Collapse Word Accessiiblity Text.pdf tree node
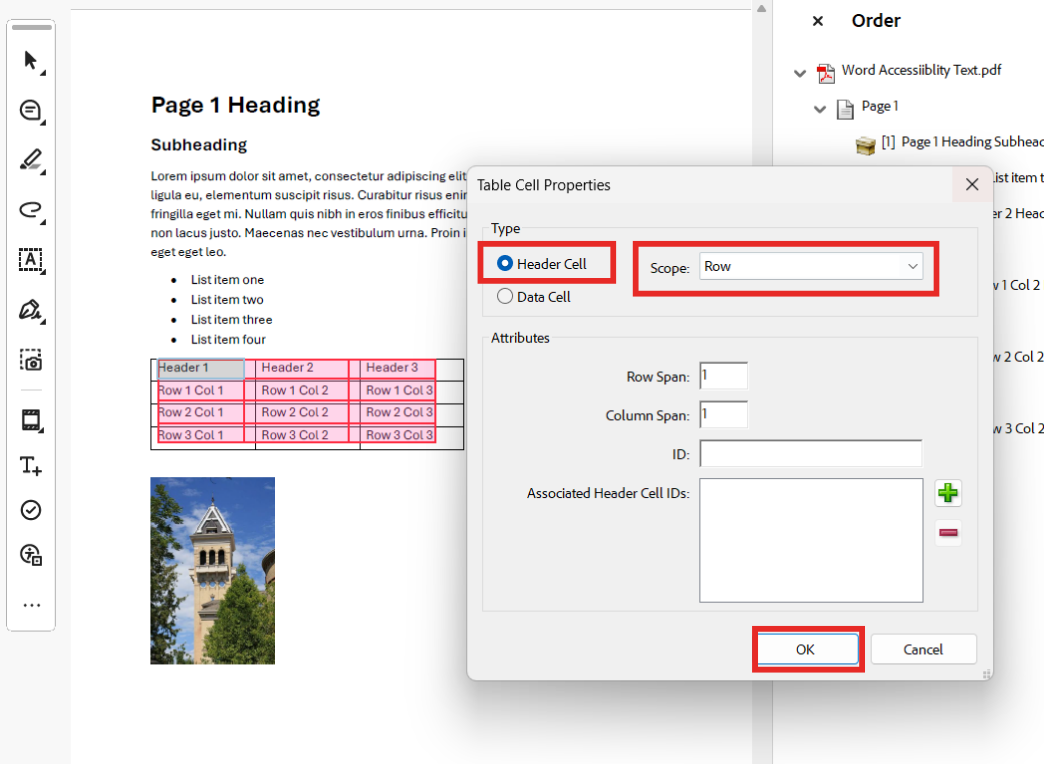The height and width of the screenshot is (765, 1044). pos(800,73)
